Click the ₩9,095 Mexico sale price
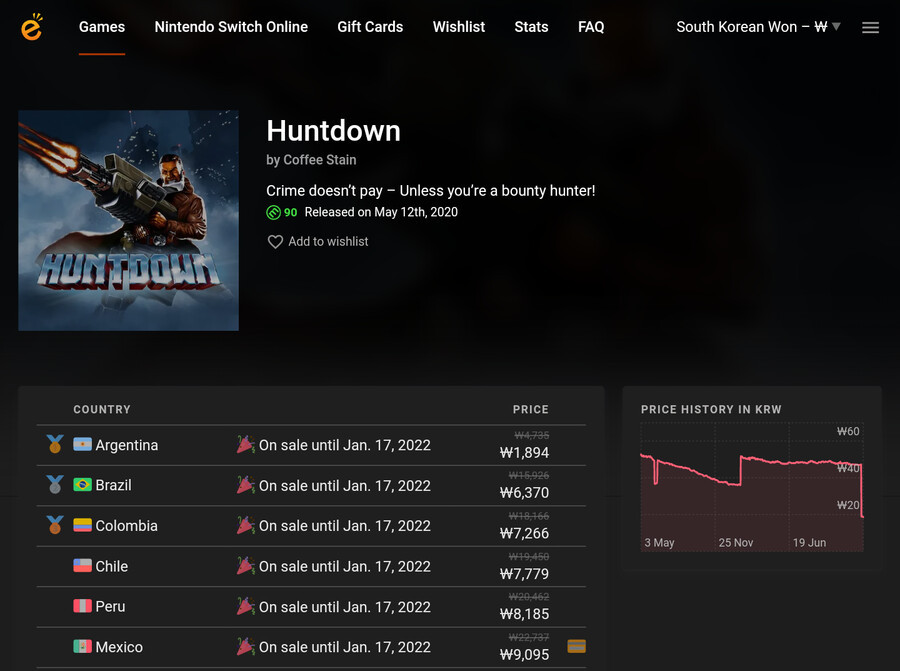Image resolution: width=900 pixels, height=671 pixels. (x=524, y=654)
